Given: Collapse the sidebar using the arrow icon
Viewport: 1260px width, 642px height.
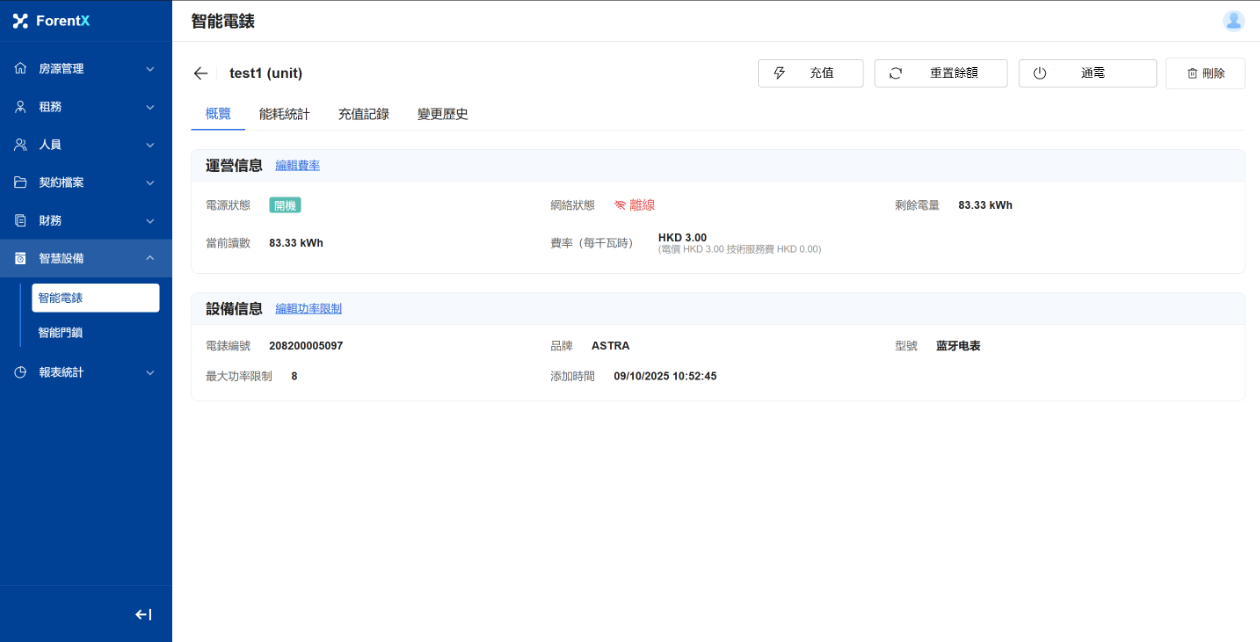Looking at the screenshot, I should (143, 615).
